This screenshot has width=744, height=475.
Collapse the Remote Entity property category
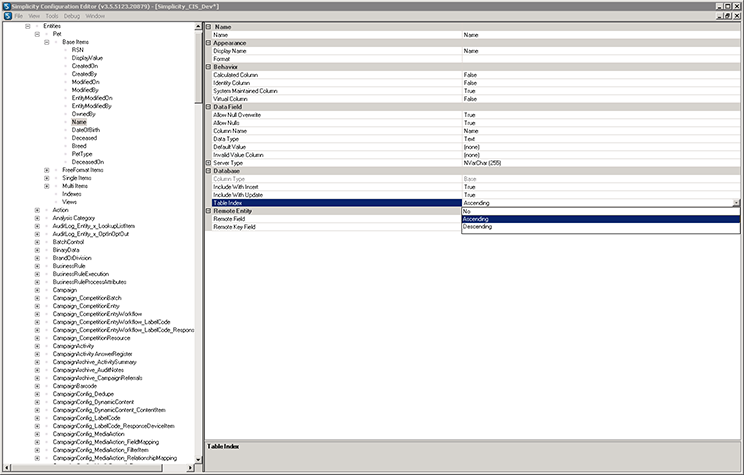208,211
